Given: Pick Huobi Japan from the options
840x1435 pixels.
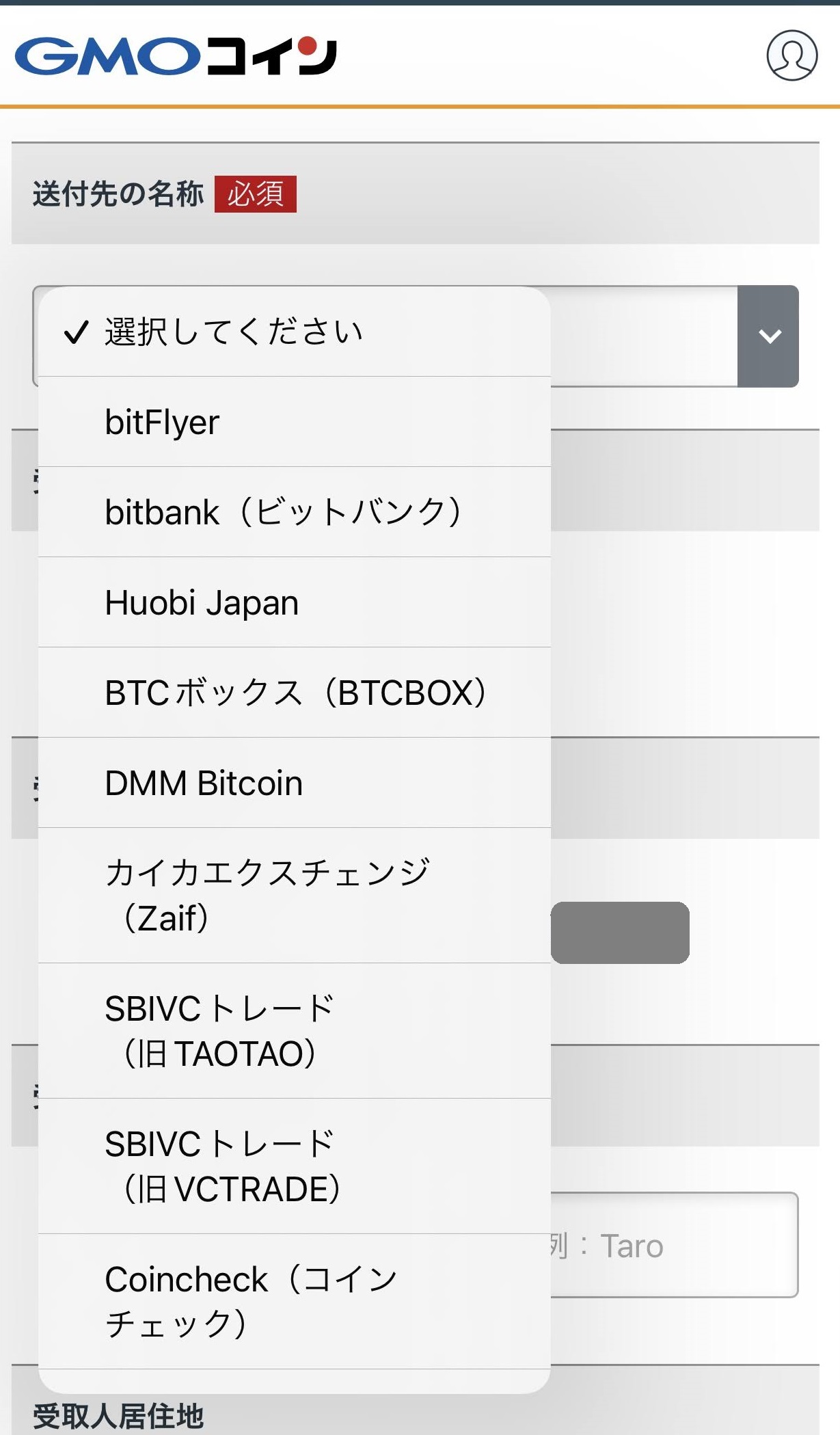Looking at the screenshot, I should [201, 603].
